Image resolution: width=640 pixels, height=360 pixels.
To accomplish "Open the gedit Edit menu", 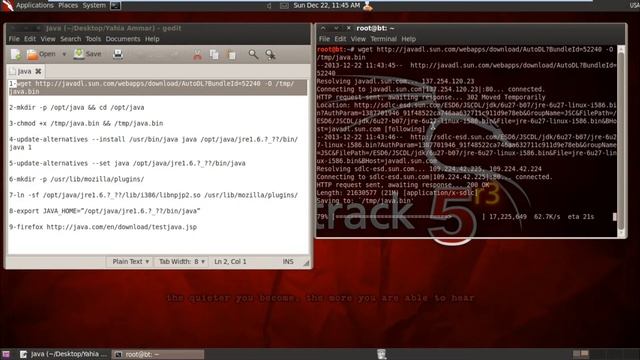I will click(x=30, y=39).
